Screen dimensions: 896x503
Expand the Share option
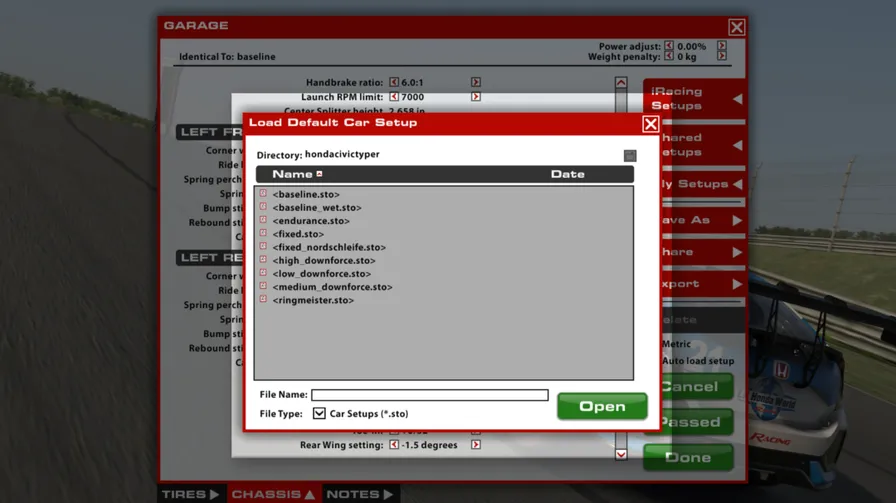pos(703,252)
